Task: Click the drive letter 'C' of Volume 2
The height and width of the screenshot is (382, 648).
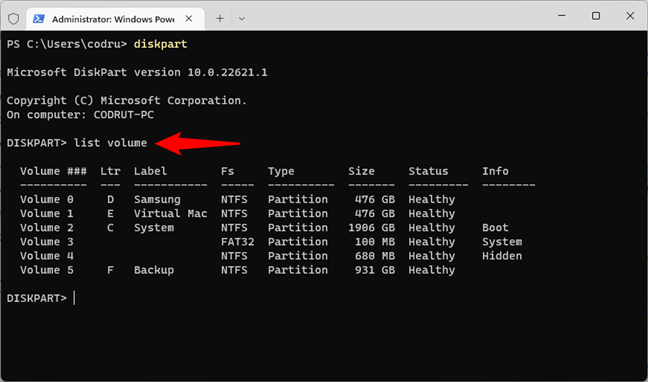Action: (x=110, y=227)
